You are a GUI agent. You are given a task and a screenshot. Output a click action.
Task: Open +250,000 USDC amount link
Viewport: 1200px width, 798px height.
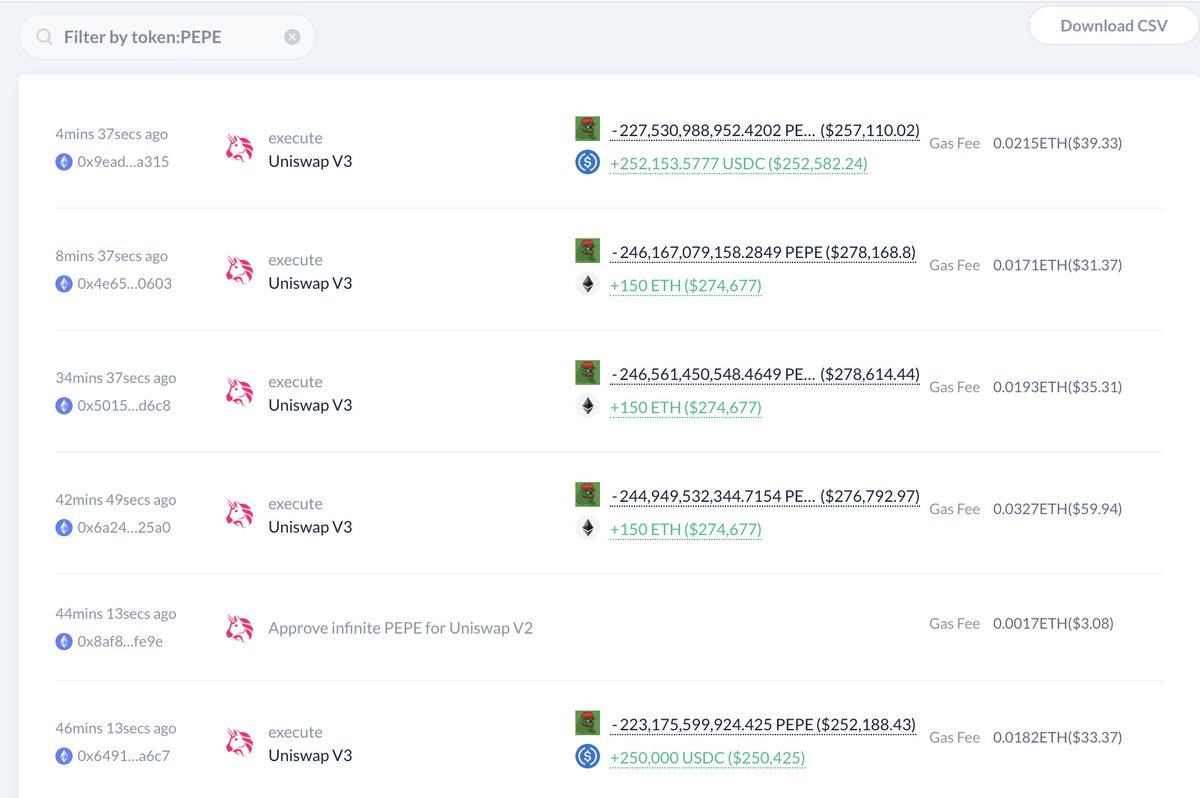(x=708, y=757)
